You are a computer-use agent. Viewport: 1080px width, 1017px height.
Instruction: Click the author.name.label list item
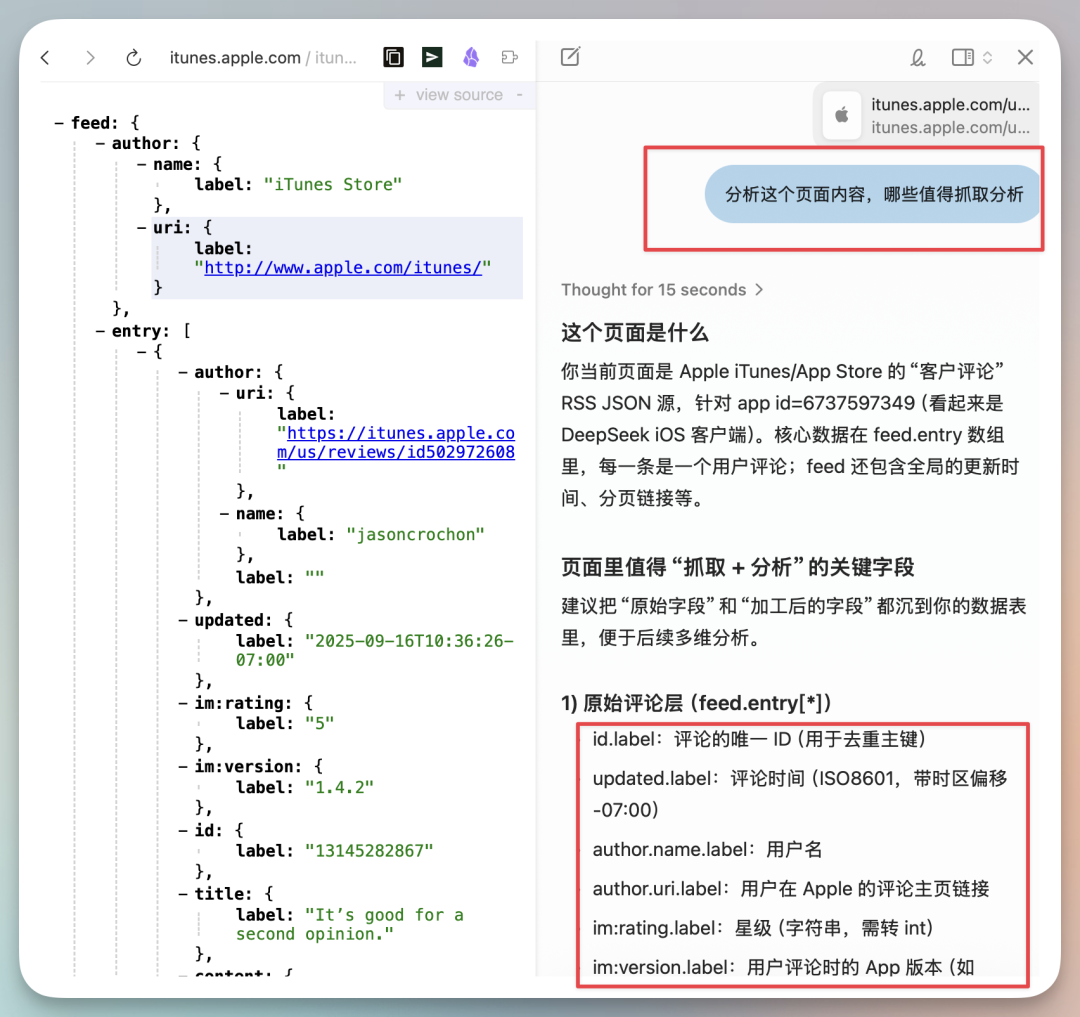point(707,849)
